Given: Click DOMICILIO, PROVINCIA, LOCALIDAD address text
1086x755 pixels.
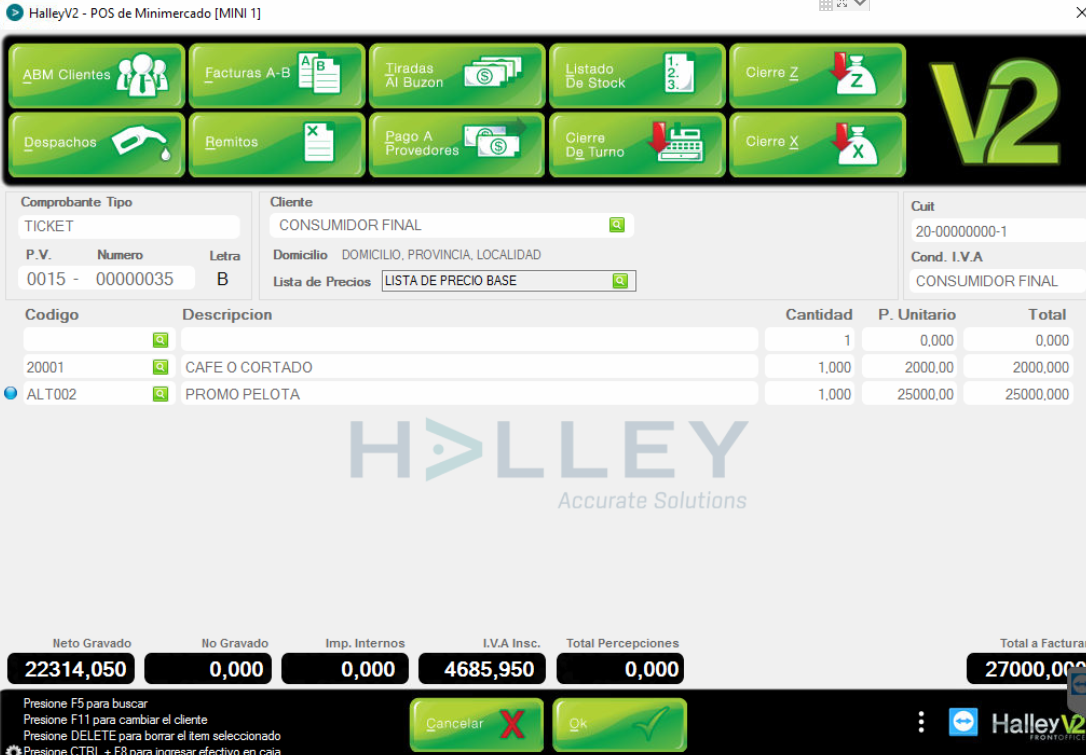Looking at the screenshot, I should coord(441,255).
